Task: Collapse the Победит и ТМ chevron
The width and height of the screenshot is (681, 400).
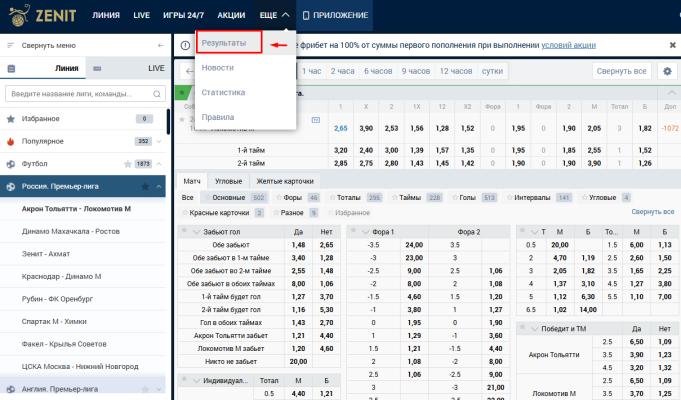Action: pyautogui.click(x=535, y=329)
